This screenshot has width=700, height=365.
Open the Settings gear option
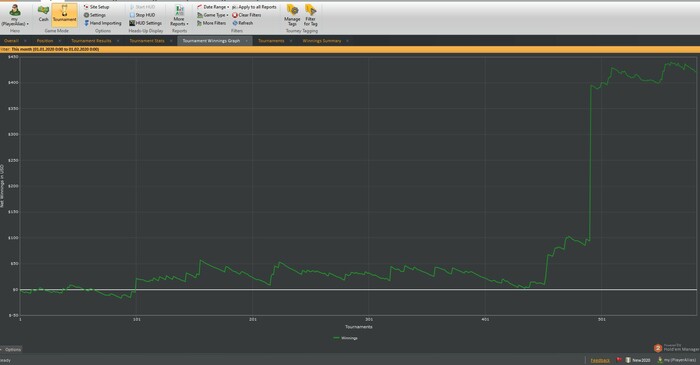coord(95,15)
